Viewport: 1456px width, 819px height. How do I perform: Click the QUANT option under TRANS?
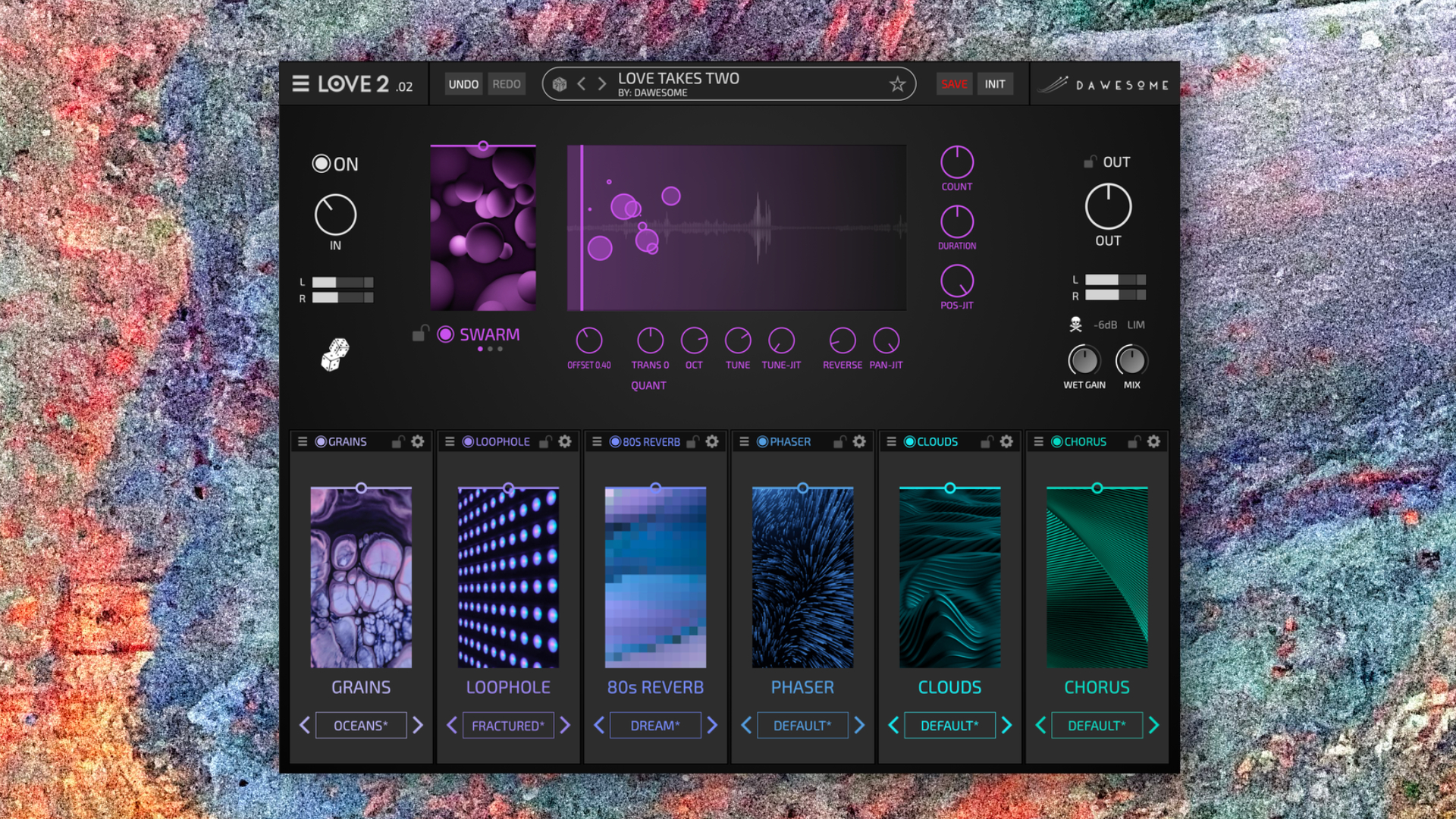[648, 385]
